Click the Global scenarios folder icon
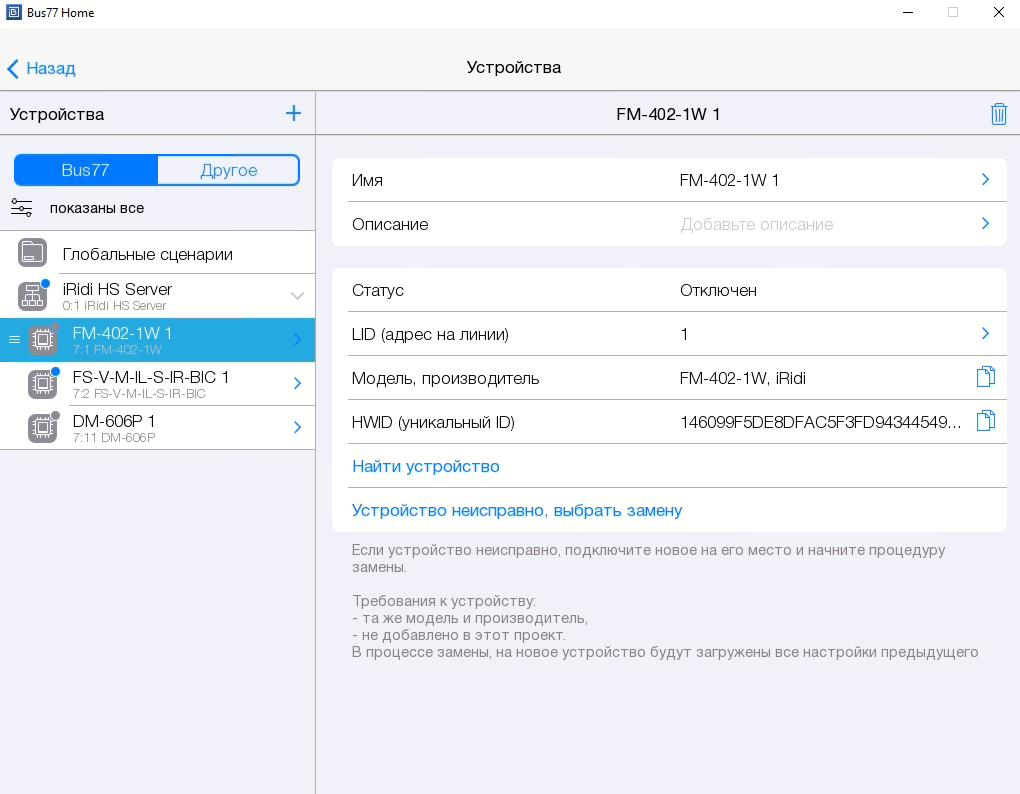1020x794 pixels. pos(33,253)
